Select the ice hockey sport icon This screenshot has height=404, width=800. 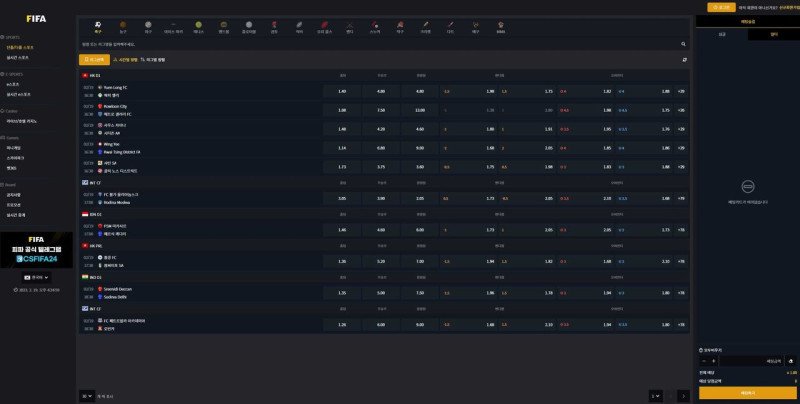[x=173, y=24]
